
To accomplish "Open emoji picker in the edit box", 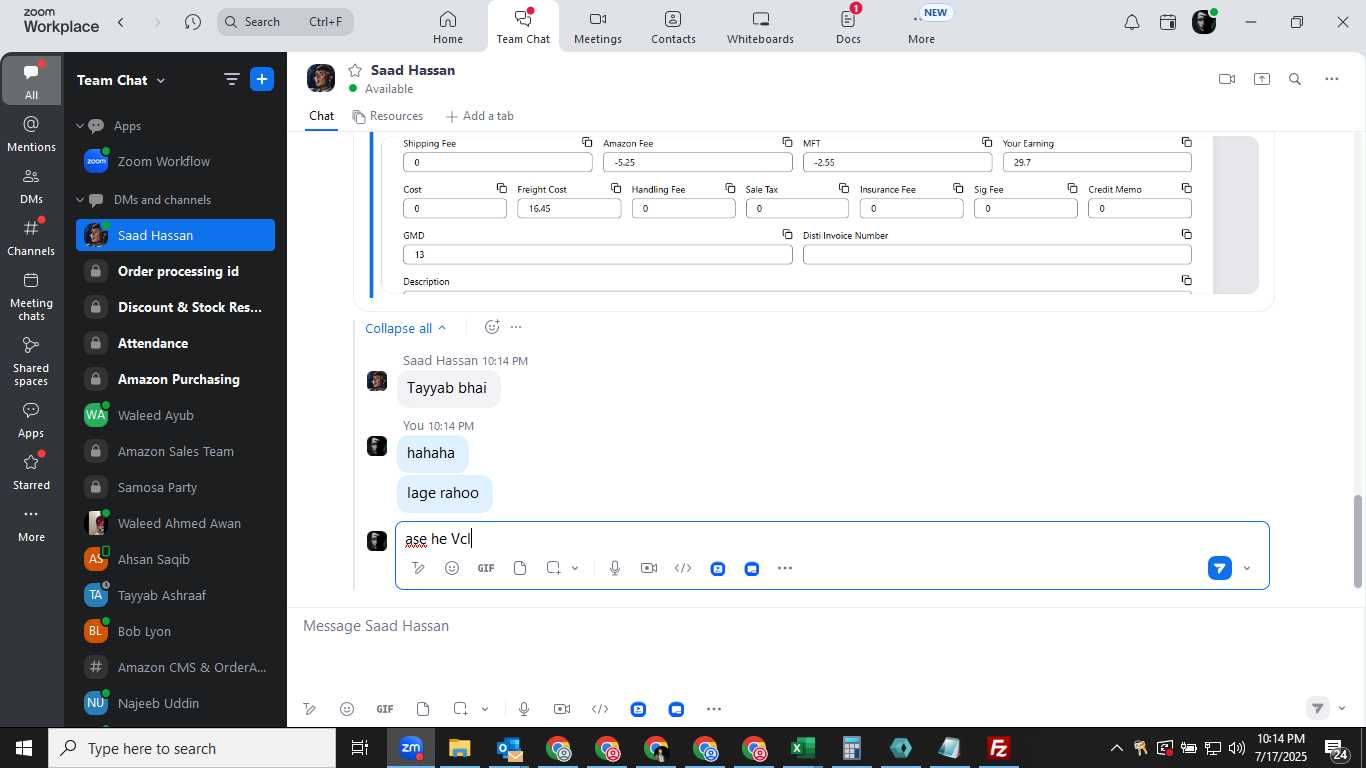I will point(452,568).
